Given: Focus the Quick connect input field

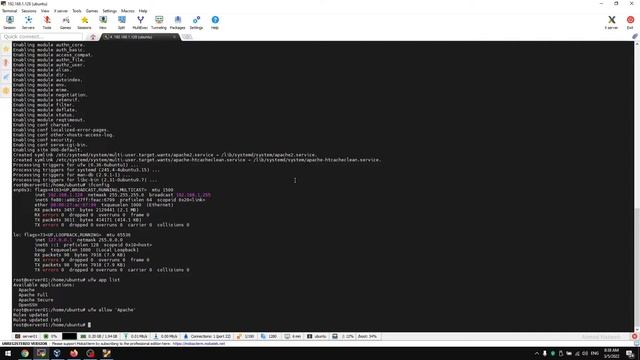Looking at the screenshot, I should [x=41, y=37].
